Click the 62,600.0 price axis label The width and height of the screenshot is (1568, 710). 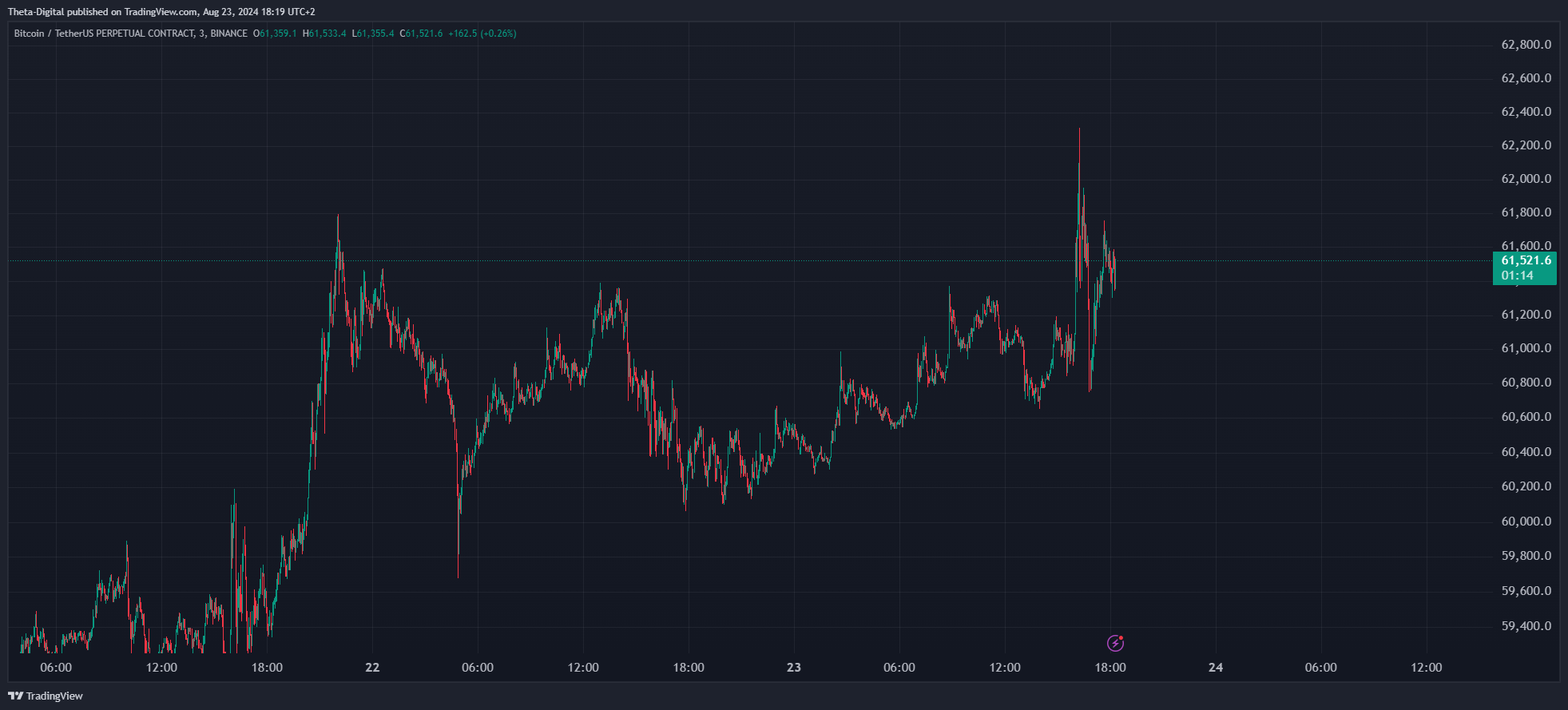click(x=1526, y=78)
